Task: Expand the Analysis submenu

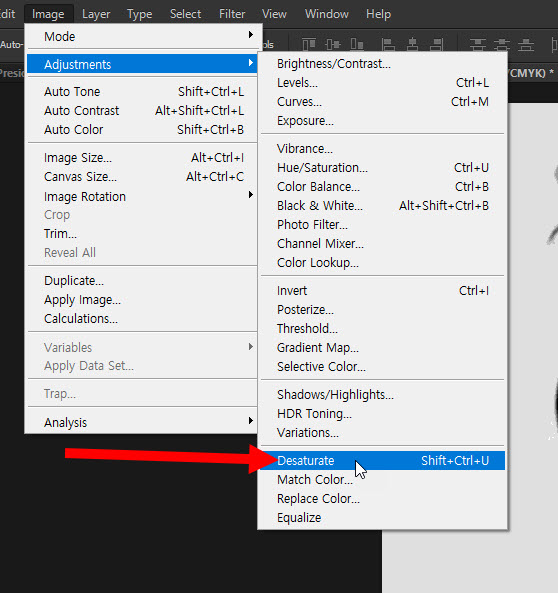Action: pyautogui.click(x=142, y=422)
